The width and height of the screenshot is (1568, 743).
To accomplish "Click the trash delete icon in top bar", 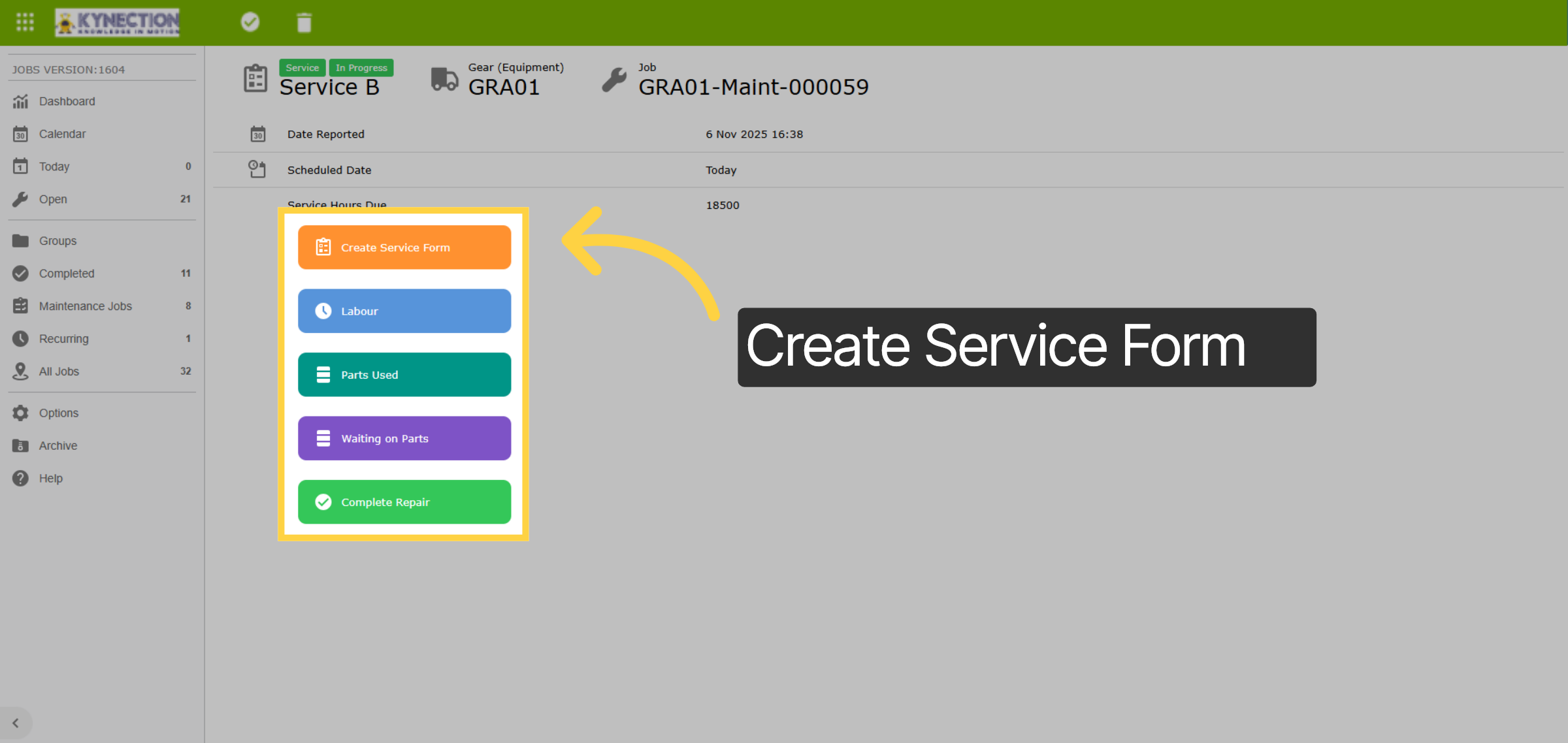I will 304,22.
